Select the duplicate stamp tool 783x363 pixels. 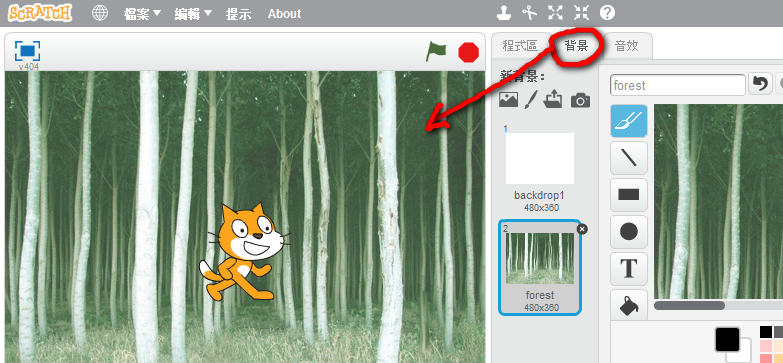[x=504, y=13]
